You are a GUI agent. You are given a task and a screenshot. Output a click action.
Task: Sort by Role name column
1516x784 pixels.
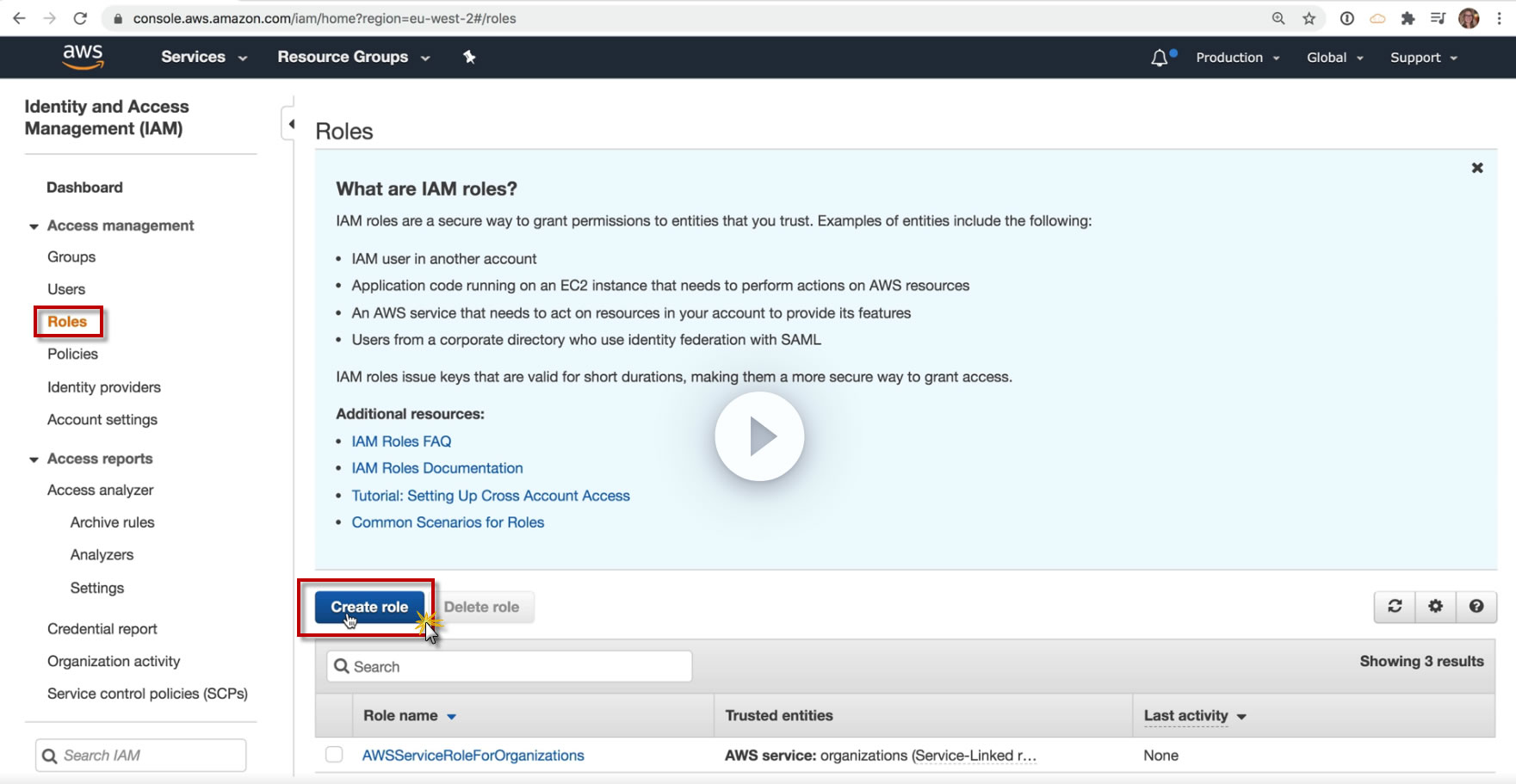pos(410,716)
